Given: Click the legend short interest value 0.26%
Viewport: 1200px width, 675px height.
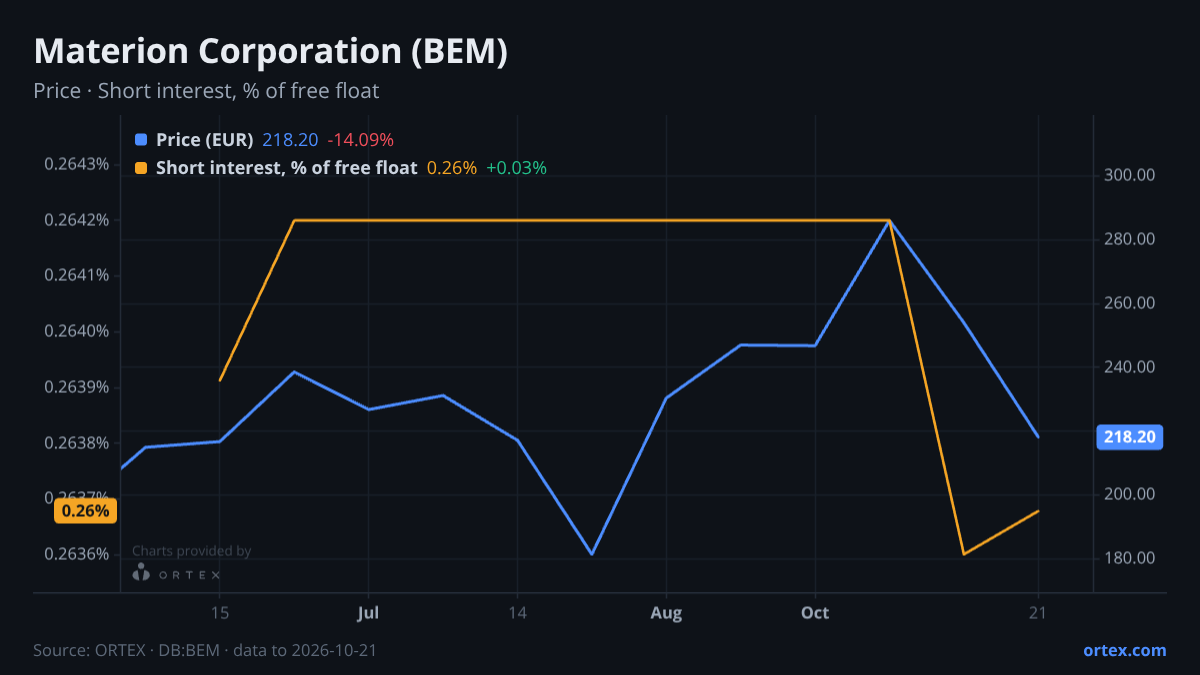Looking at the screenshot, I should (x=452, y=168).
